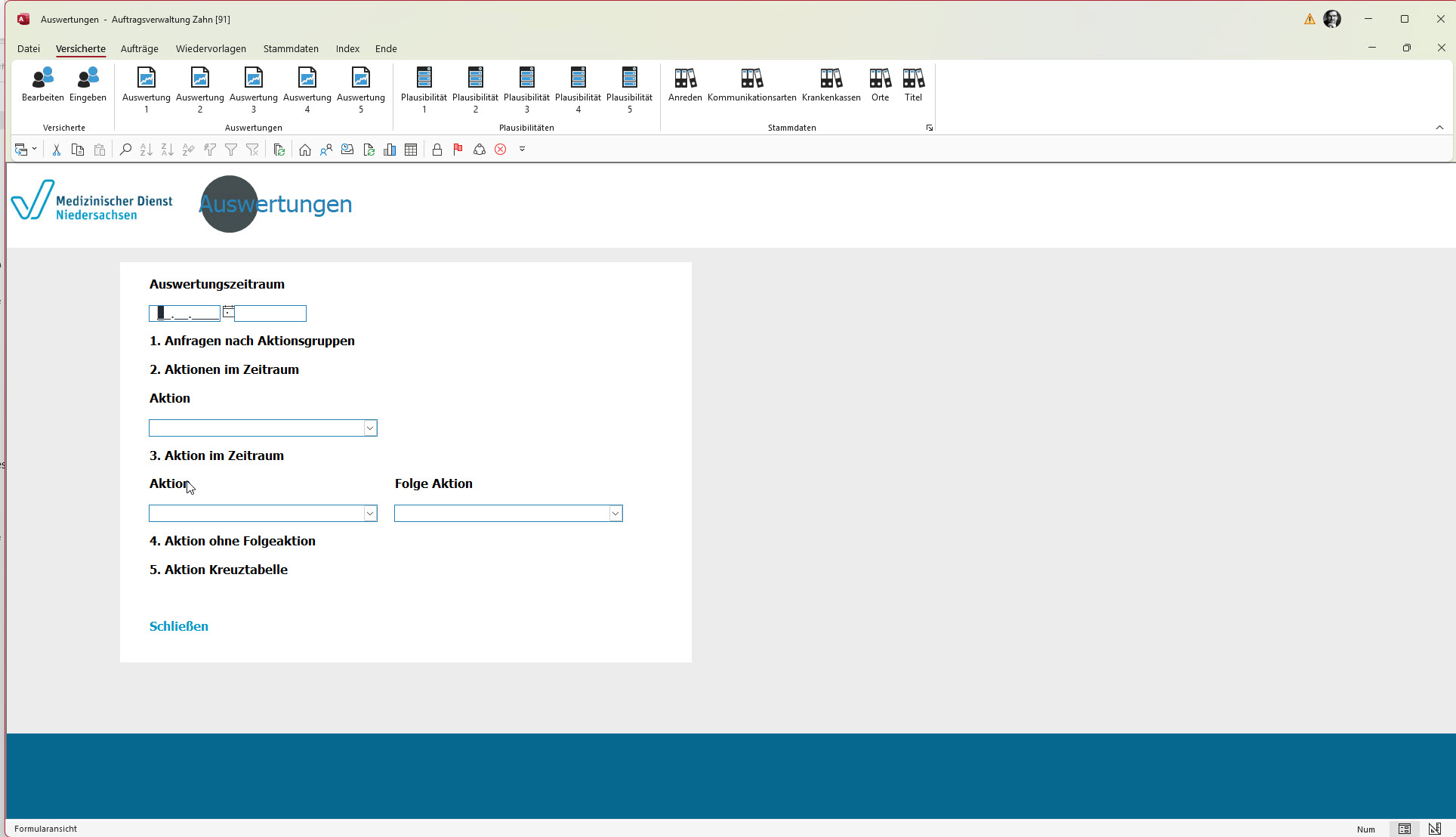This screenshot has width=1456, height=837.
Task: Click the home icon in the toolbar
Action: tap(305, 150)
